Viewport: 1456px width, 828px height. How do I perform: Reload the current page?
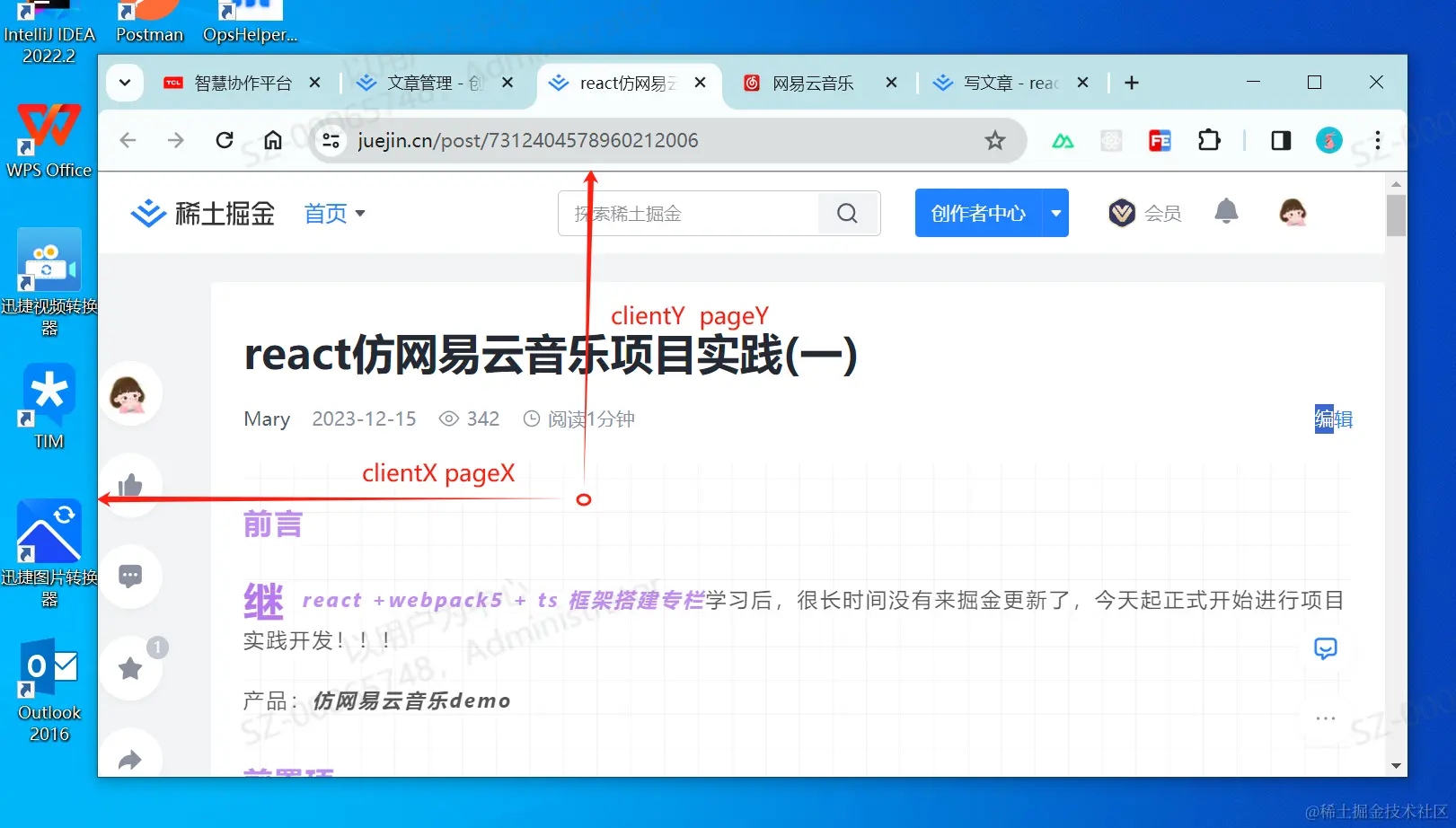coord(225,140)
